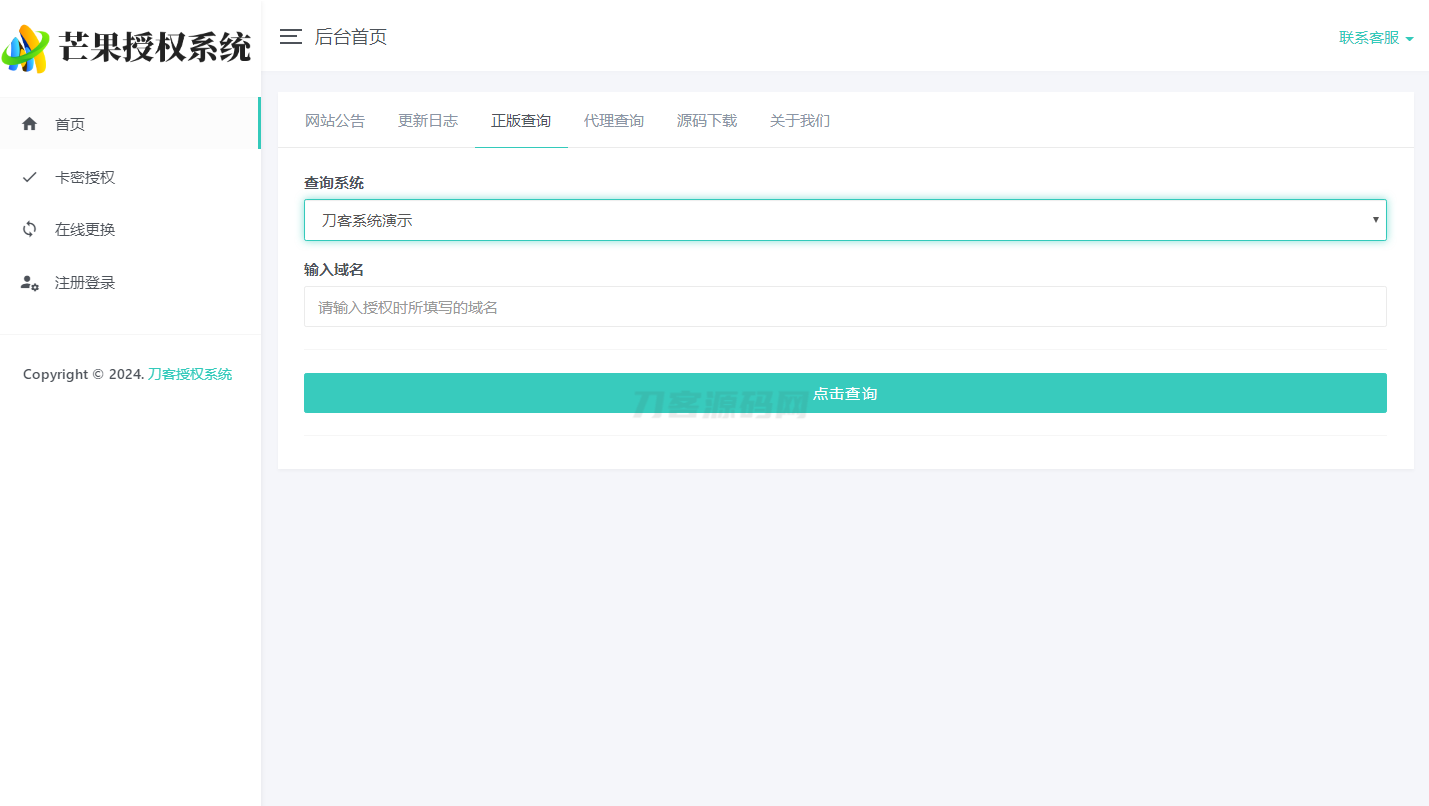Screen dimensions: 1429x806
Task: Open the 查询系统 dropdown selector
Action: coord(845,219)
